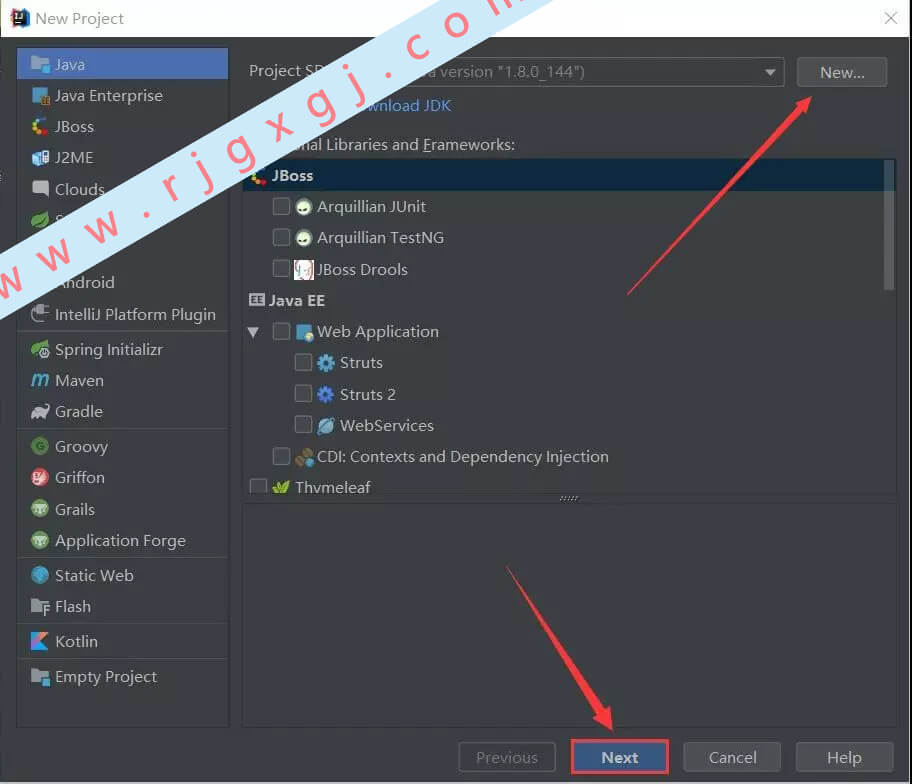Click the Gradle elephant icon

(40, 412)
